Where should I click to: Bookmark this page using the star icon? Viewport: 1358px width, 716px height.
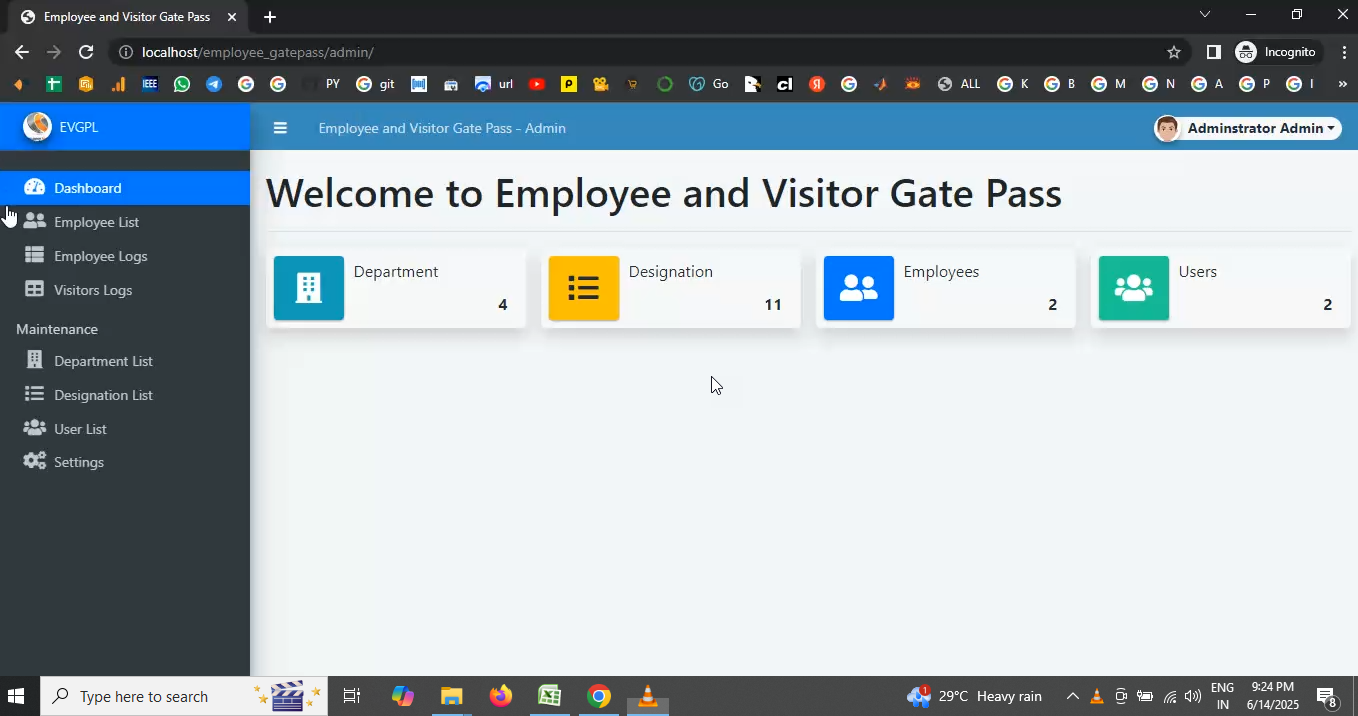pos(1174,52)
